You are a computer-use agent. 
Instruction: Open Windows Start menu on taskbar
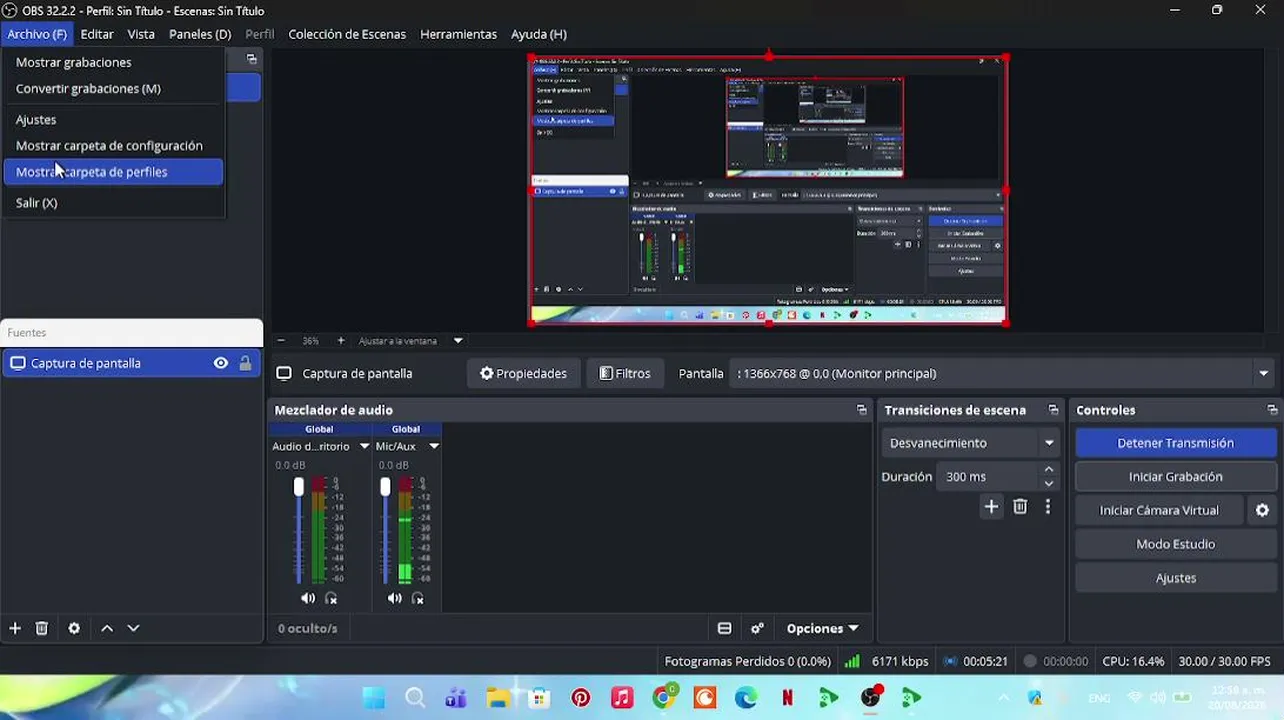tap(373, 698)
